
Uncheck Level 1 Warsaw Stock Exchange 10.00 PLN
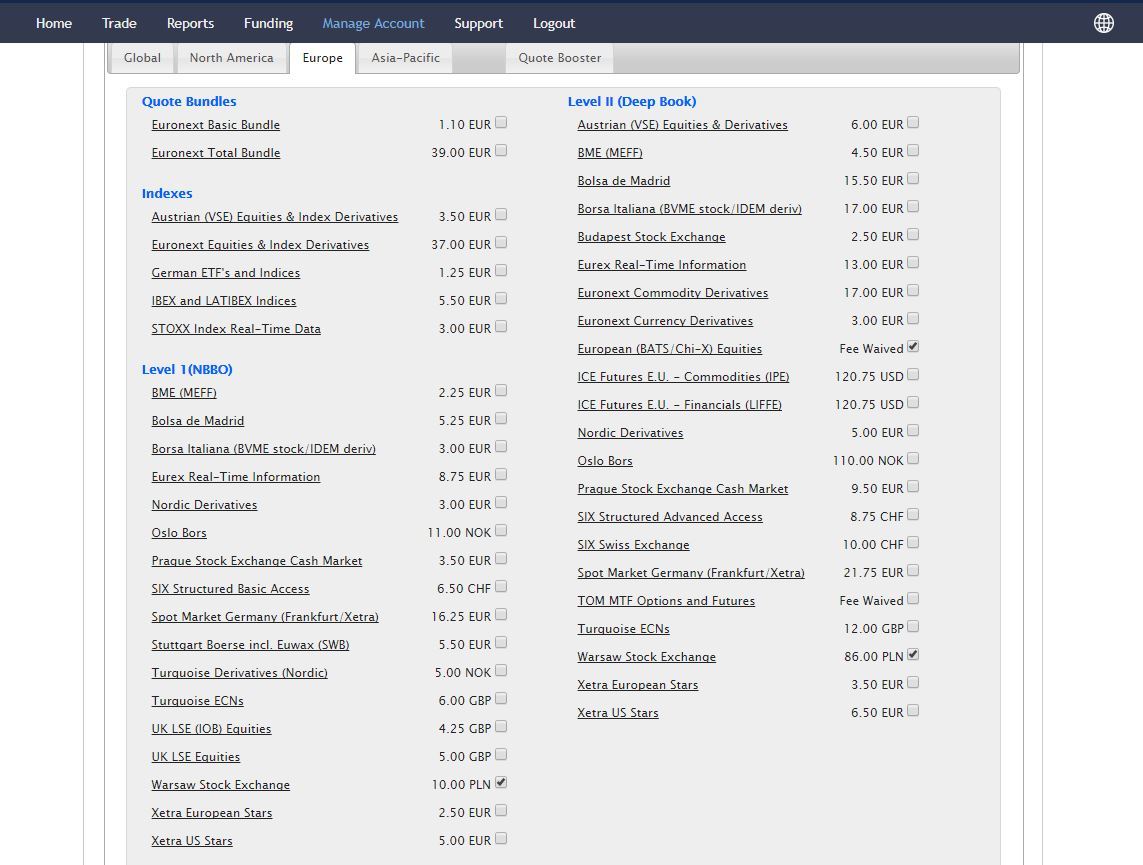(501, 783)
